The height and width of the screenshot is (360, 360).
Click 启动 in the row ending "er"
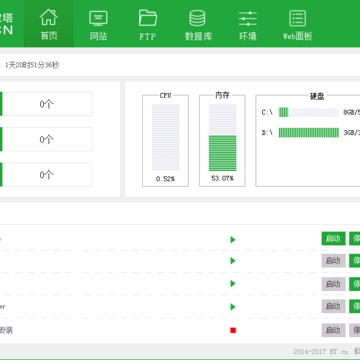(333, 306)
